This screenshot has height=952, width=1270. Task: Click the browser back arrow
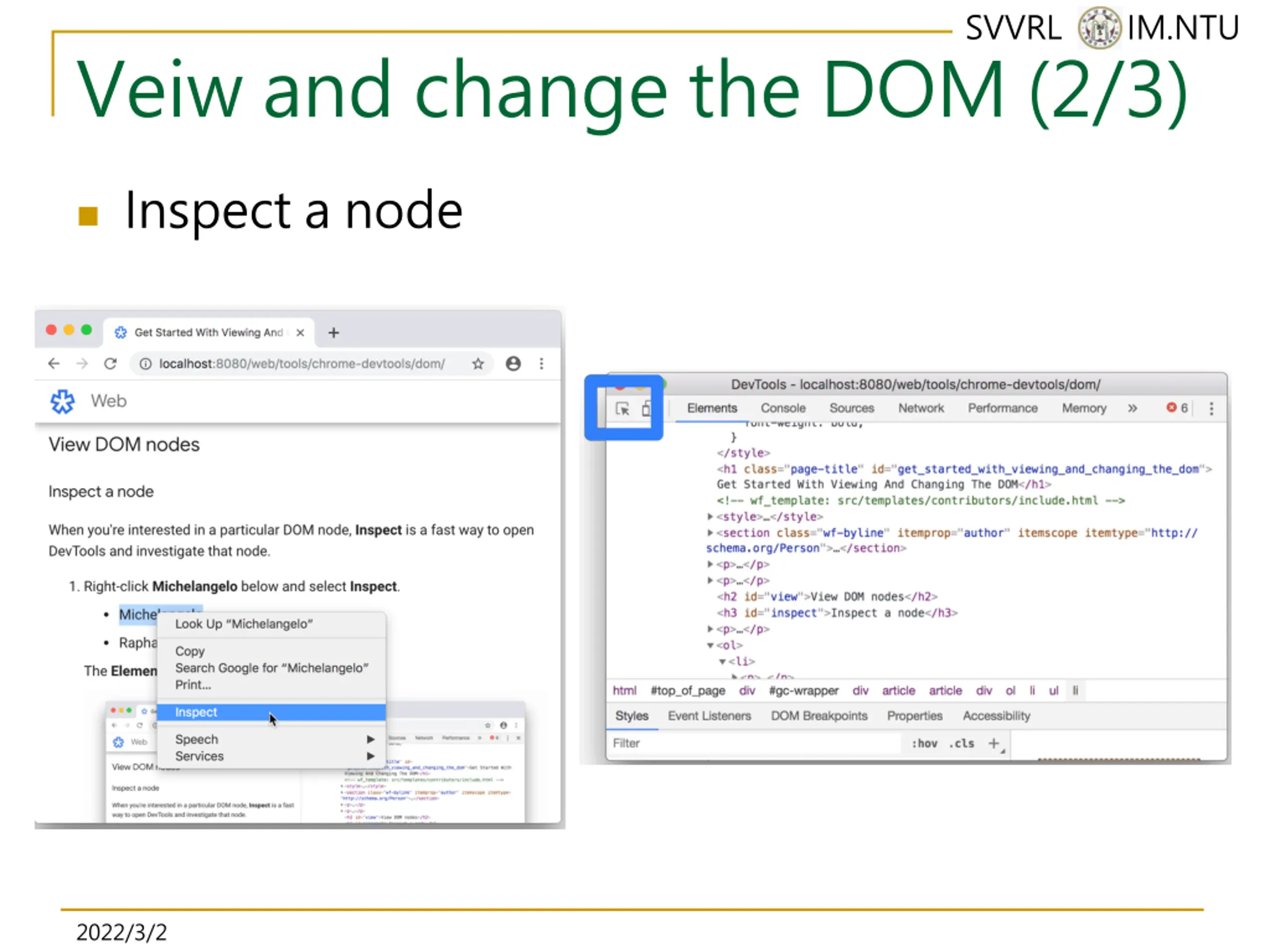[x=54, y=364]
